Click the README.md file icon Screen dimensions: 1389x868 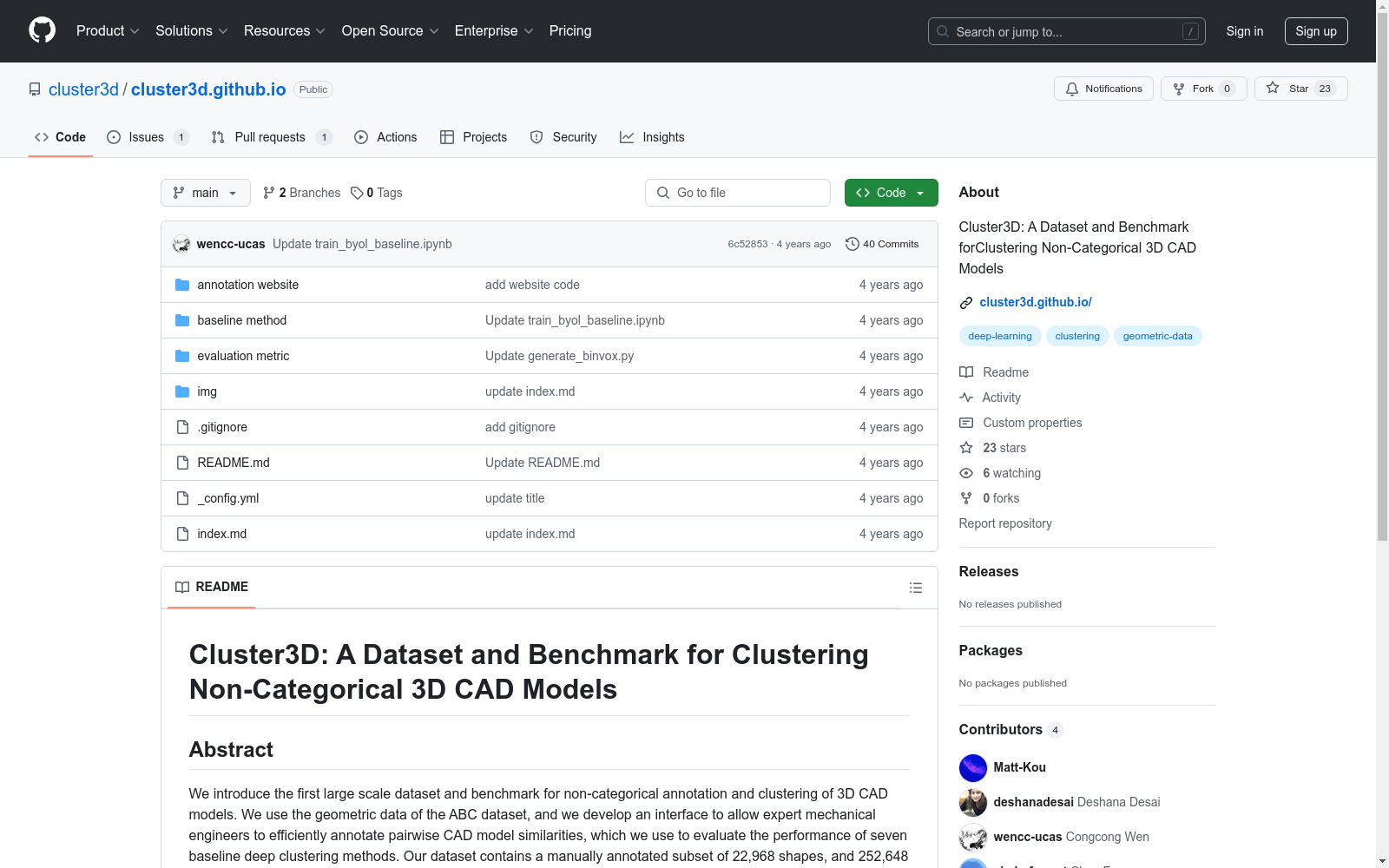[x=182, y=463]
